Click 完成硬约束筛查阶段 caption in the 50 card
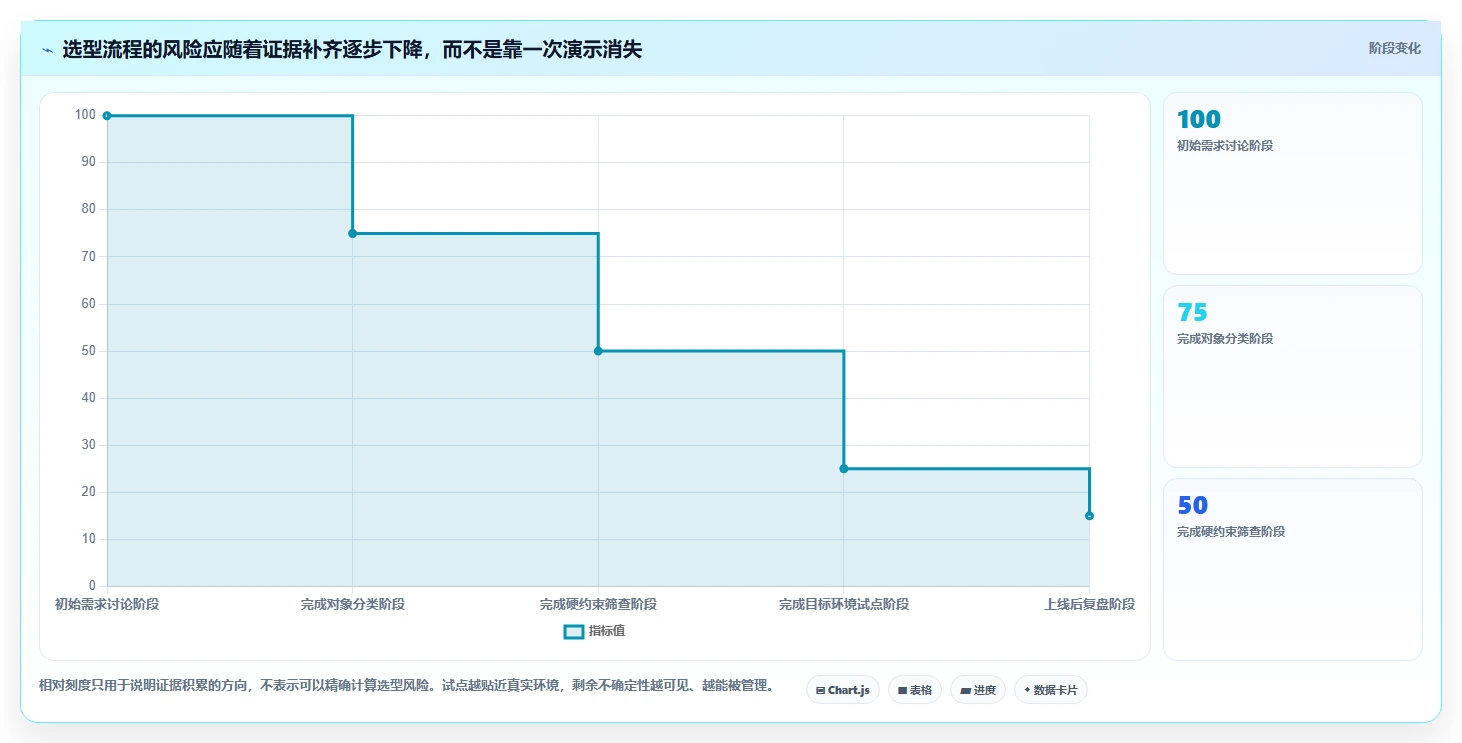Viewport: 1462px width, 743px height. [x=1231, y=532]
